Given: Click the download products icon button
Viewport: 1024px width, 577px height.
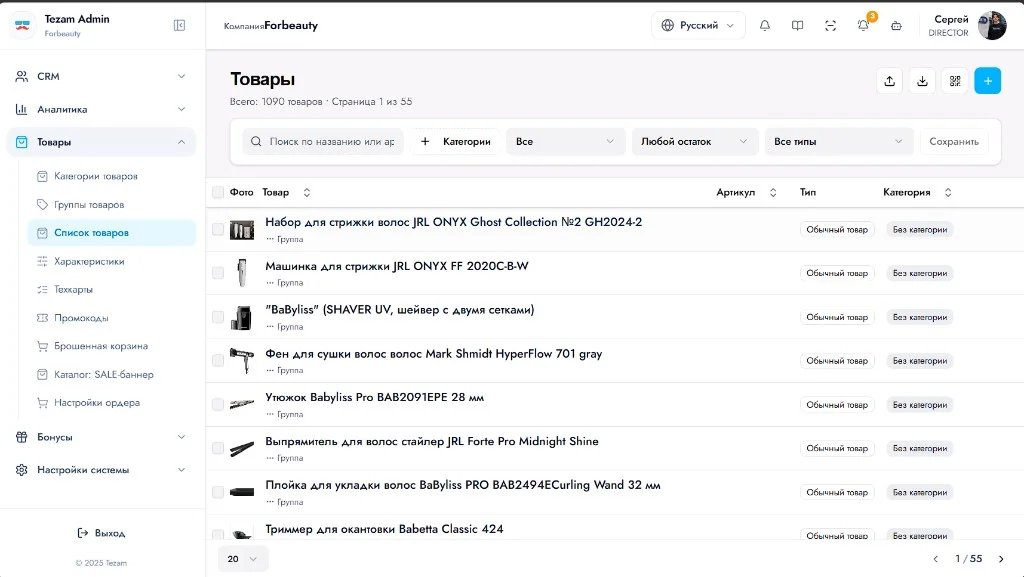Looking at the screenshot, I should (x=922, y=81).
